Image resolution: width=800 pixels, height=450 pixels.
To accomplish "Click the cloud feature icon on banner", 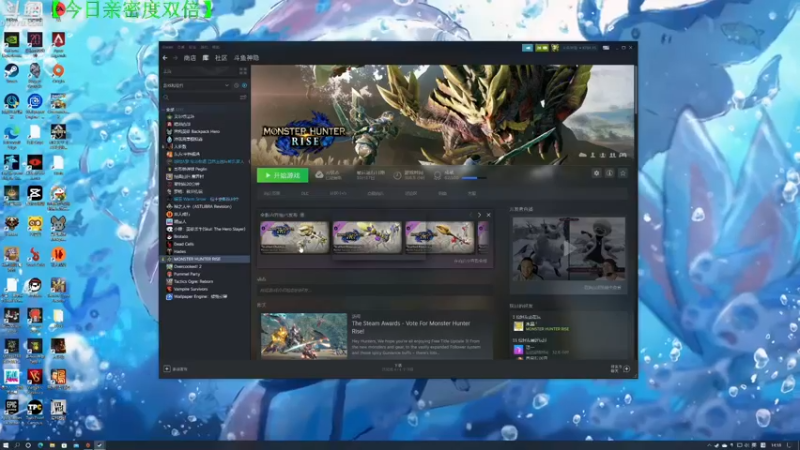I will pos(583,155).
